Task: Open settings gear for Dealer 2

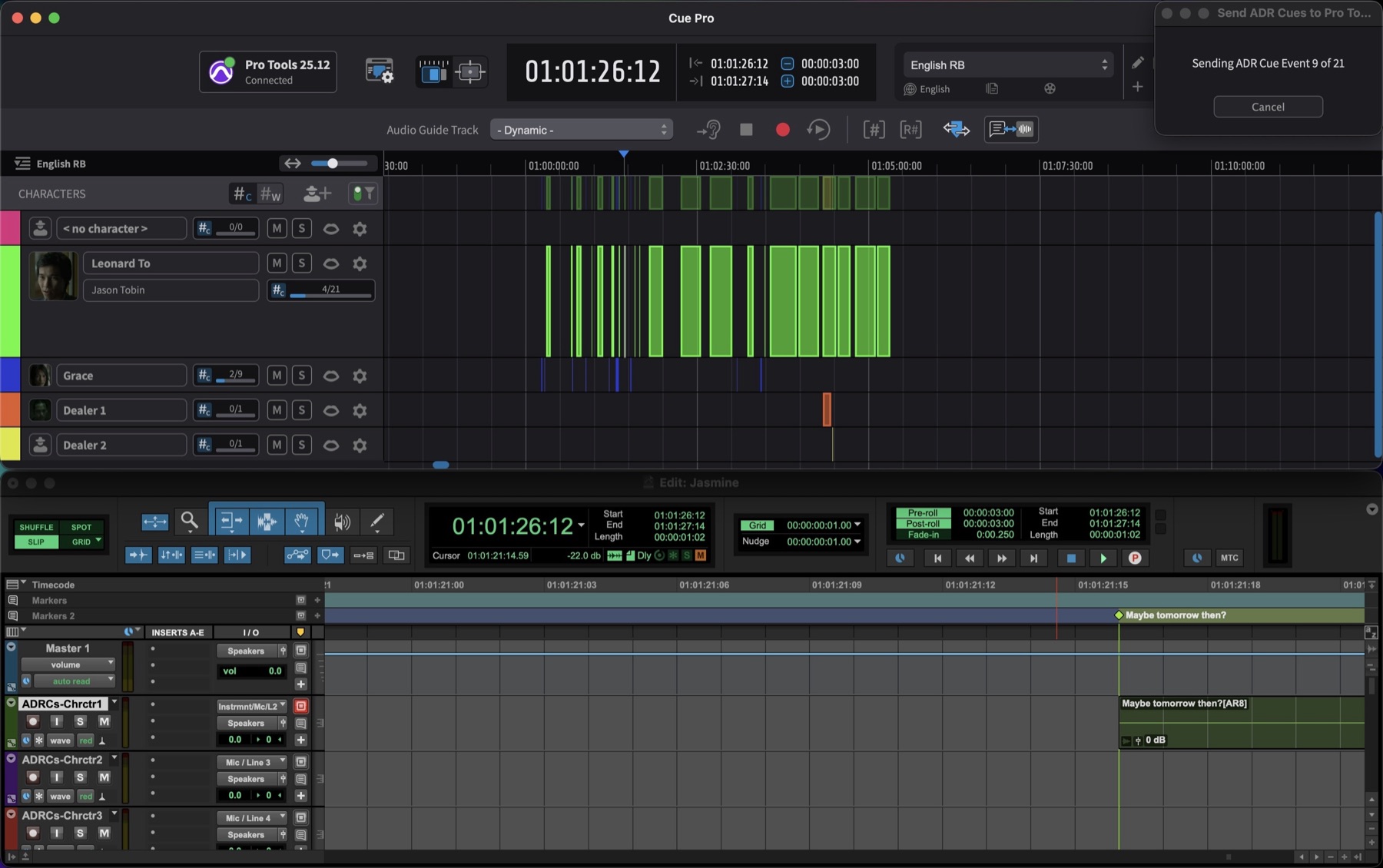Action: pyautogui.click(x=360, y=446)
